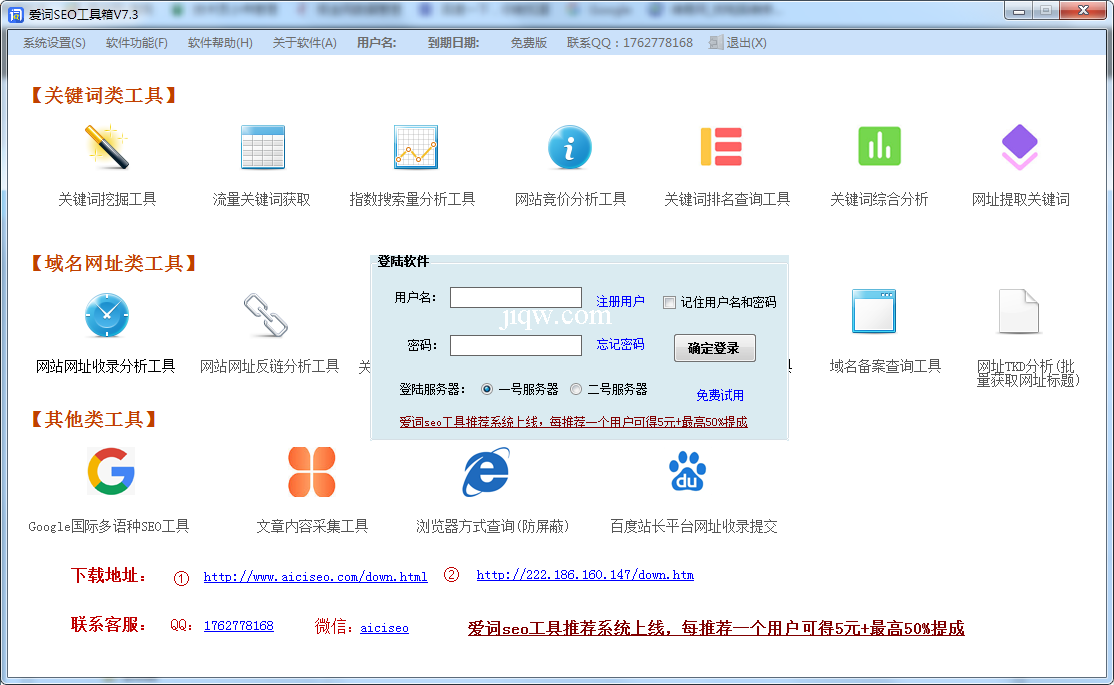Open 指数搜索量分析工具 chart icon

pyautogui.click(x=415, y=147)
